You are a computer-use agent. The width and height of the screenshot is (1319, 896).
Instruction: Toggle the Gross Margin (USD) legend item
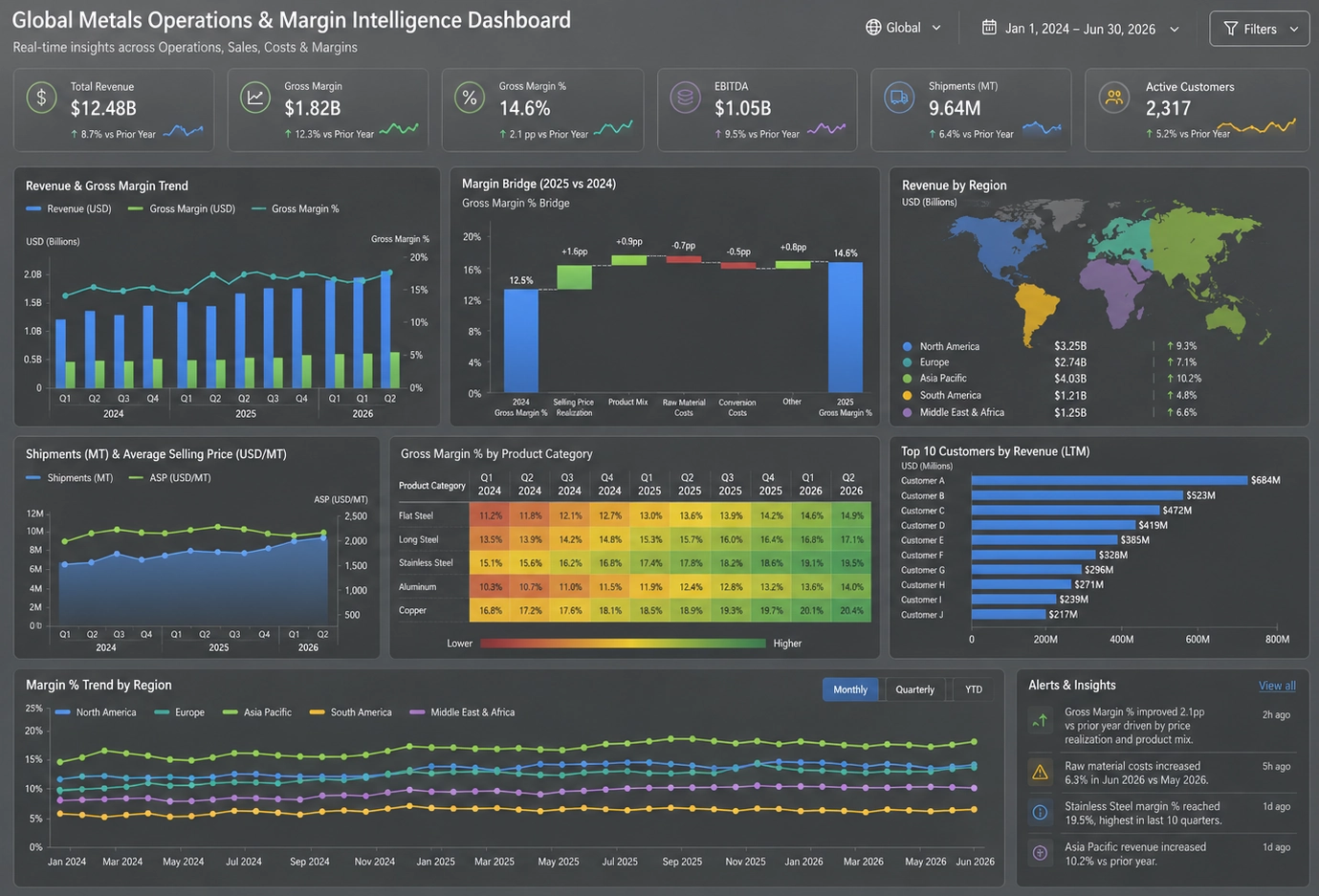click(x=182, y=208)
